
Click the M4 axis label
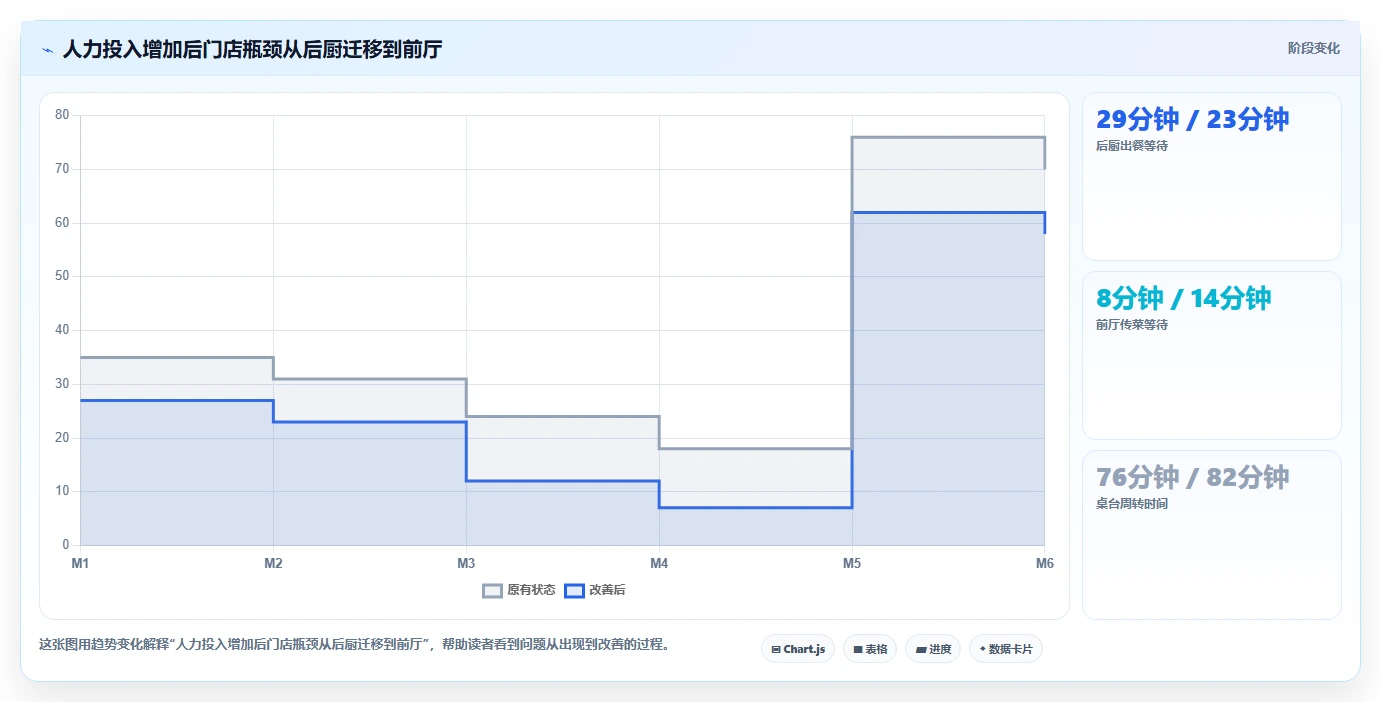click(659, 563)
